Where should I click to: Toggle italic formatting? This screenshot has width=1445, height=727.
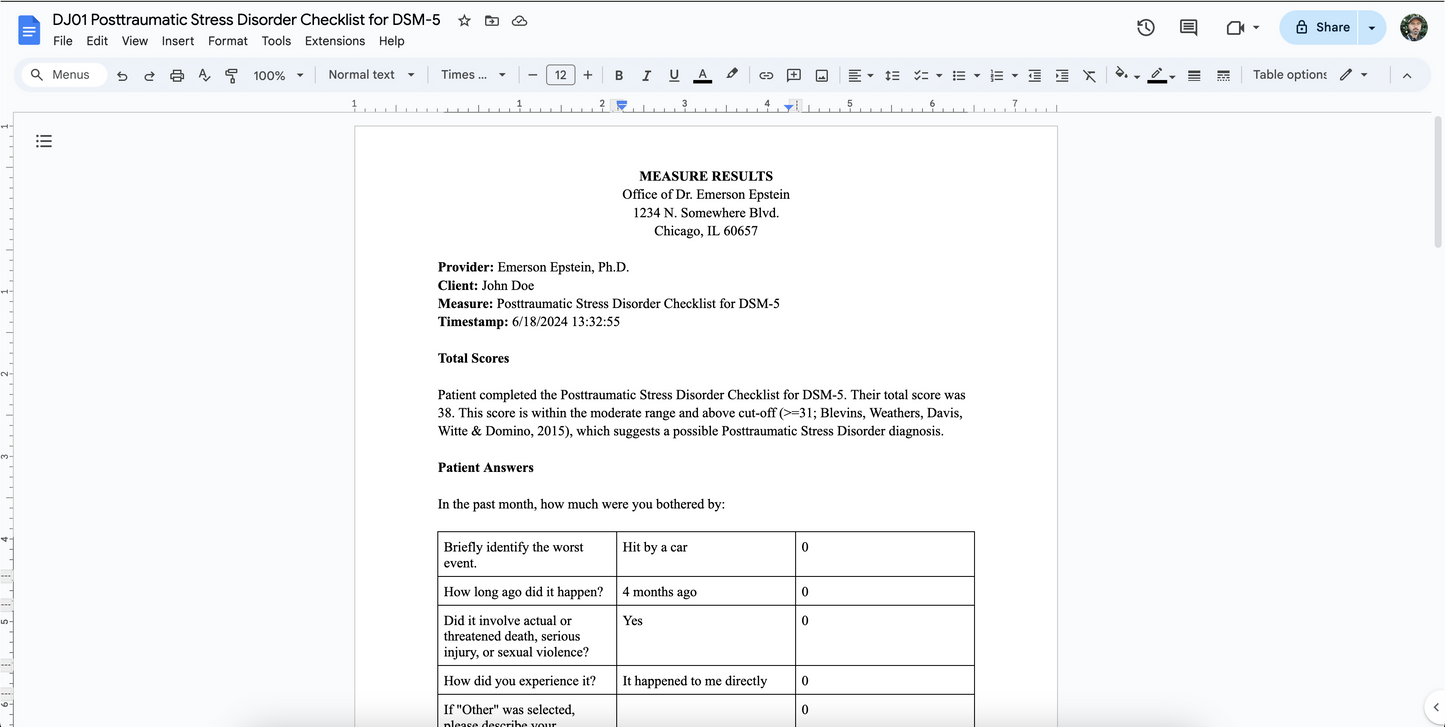click(646, 75)
